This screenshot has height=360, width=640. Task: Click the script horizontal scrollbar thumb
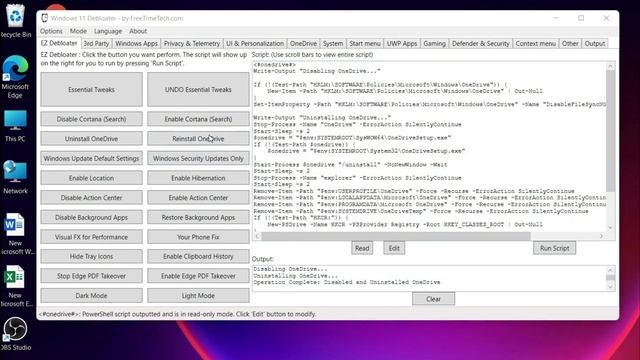pos(396,236)
